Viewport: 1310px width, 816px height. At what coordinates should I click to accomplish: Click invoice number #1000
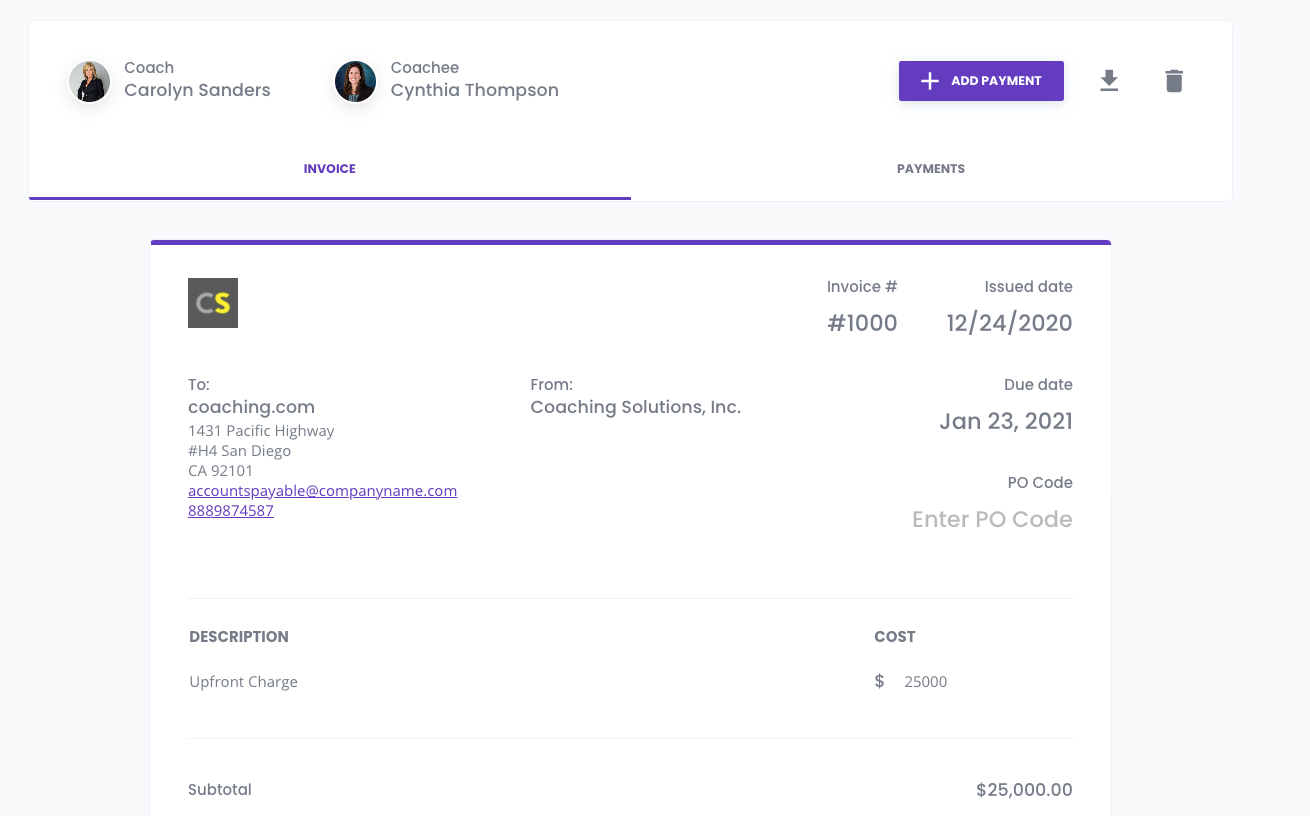[x=862, y=323]
